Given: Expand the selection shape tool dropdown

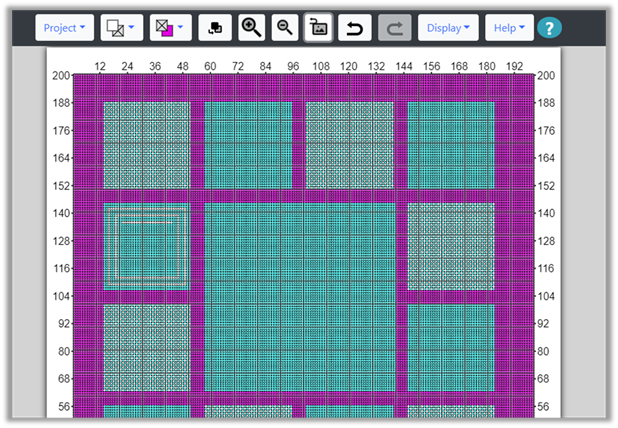Looking at the screenshot, I should (122, 28).
